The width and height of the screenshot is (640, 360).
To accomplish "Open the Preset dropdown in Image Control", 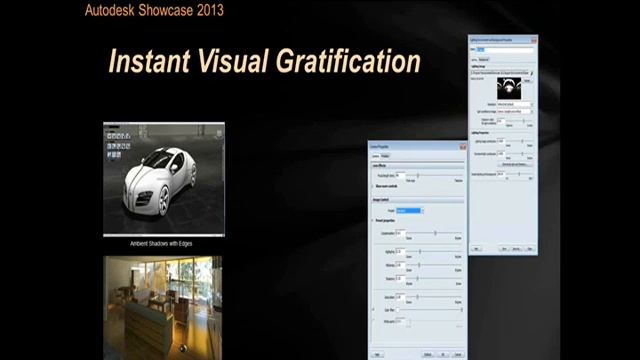I will [410, 211].
